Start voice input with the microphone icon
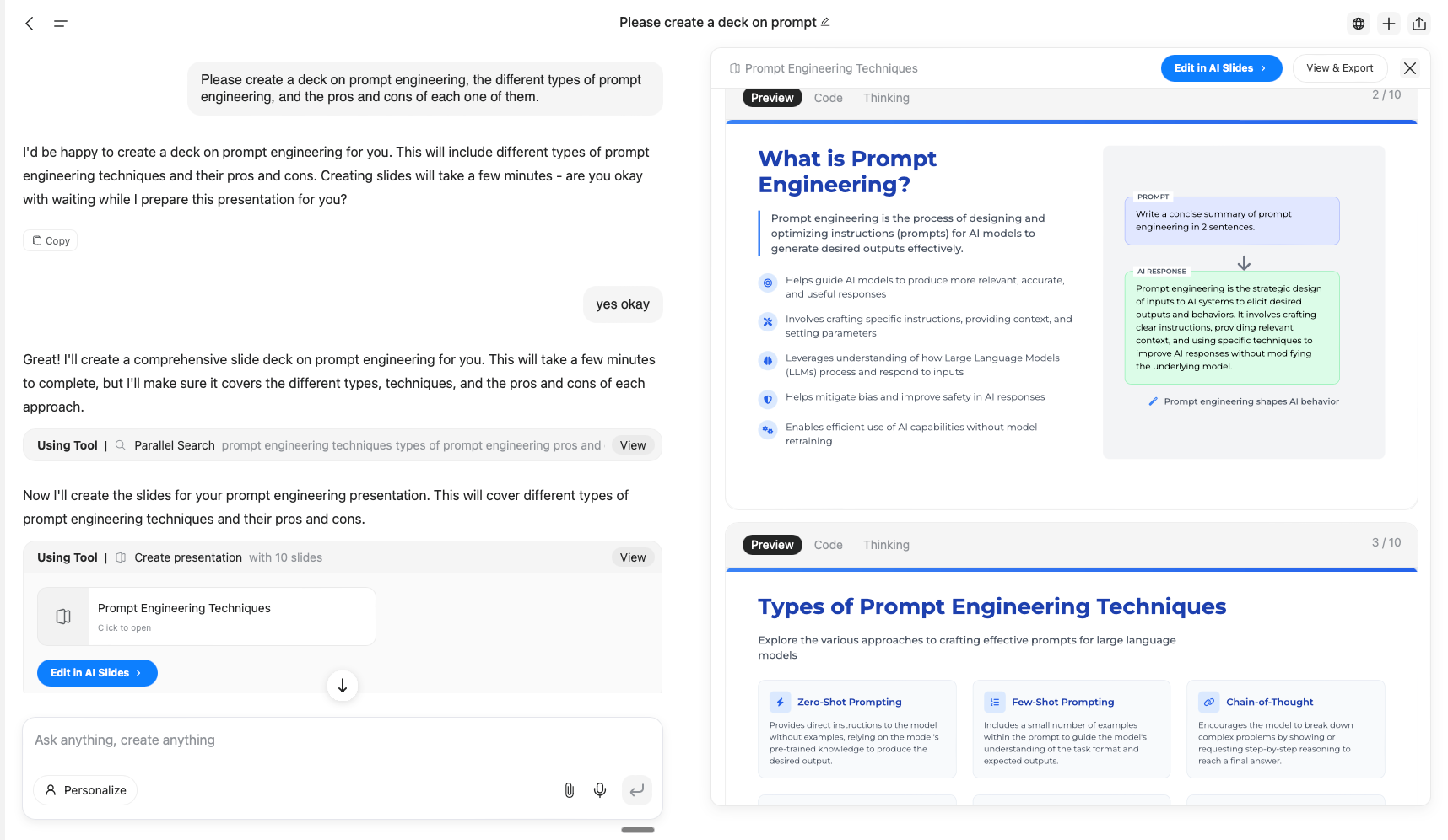The height and width of the screenshot is (840, 1448). [600, 790]
